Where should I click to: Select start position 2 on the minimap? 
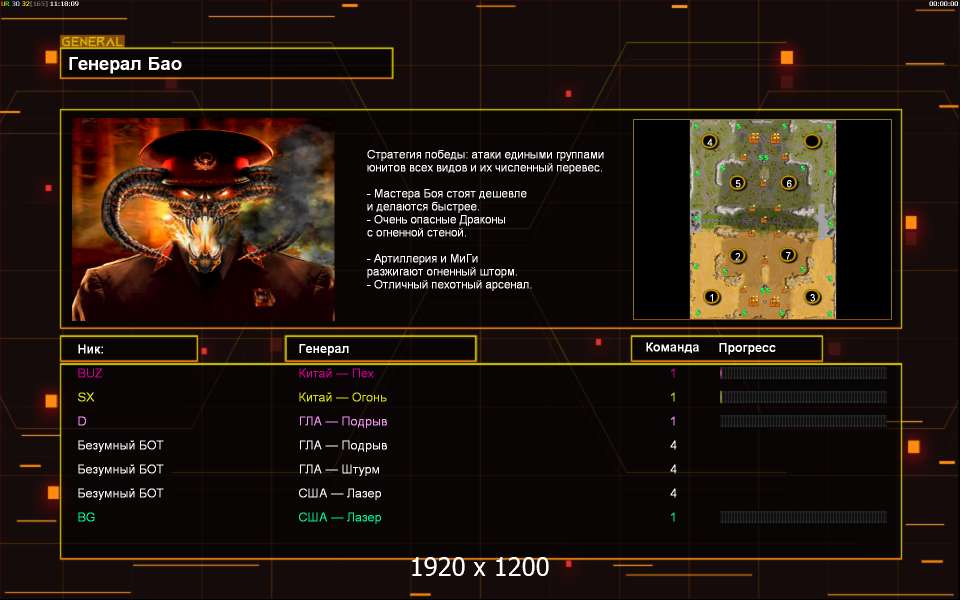(x=737, y=256)
